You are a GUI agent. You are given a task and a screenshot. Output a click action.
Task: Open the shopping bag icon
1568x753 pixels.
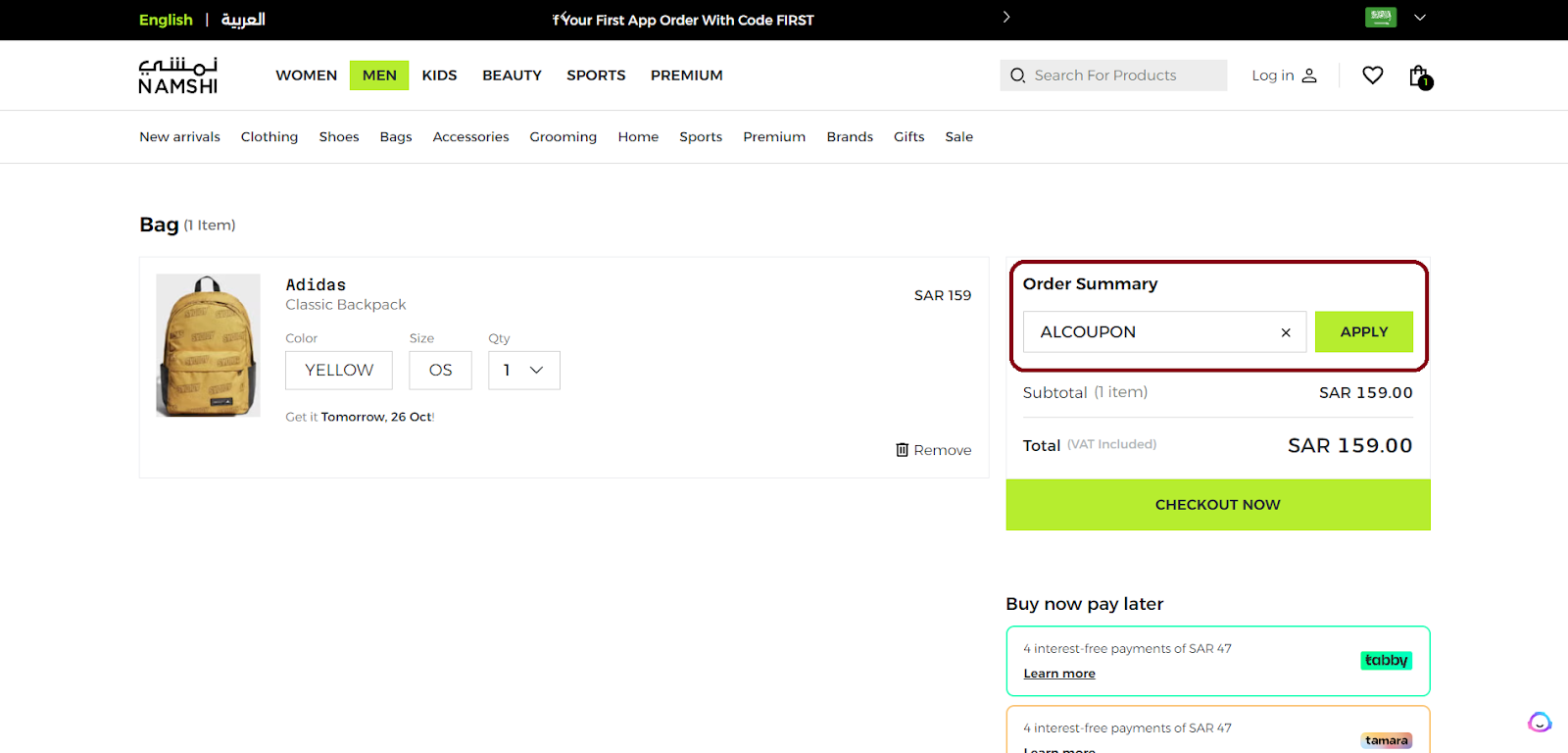click(x=1420, y=76)
